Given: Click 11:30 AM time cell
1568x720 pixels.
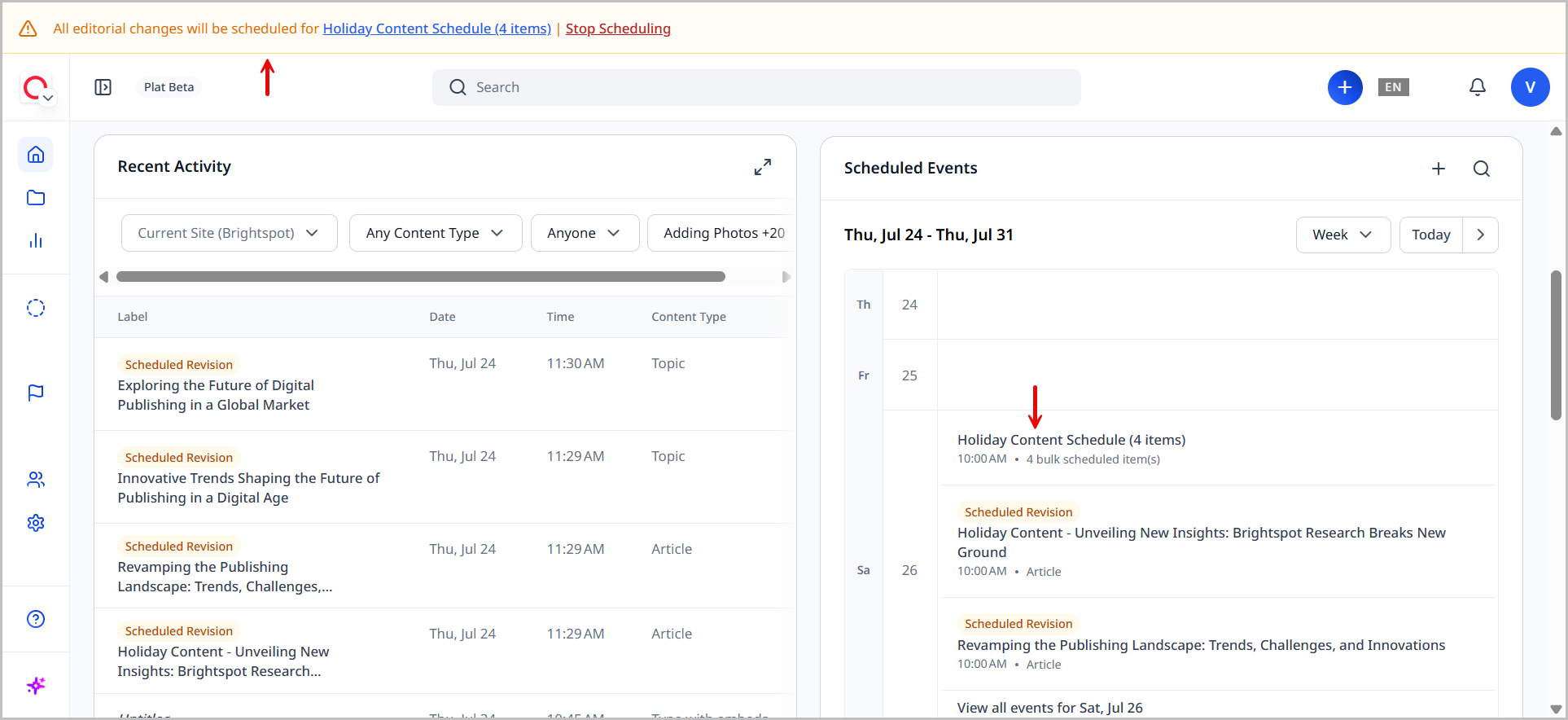Looking at the screenshot, I should 576,363.
